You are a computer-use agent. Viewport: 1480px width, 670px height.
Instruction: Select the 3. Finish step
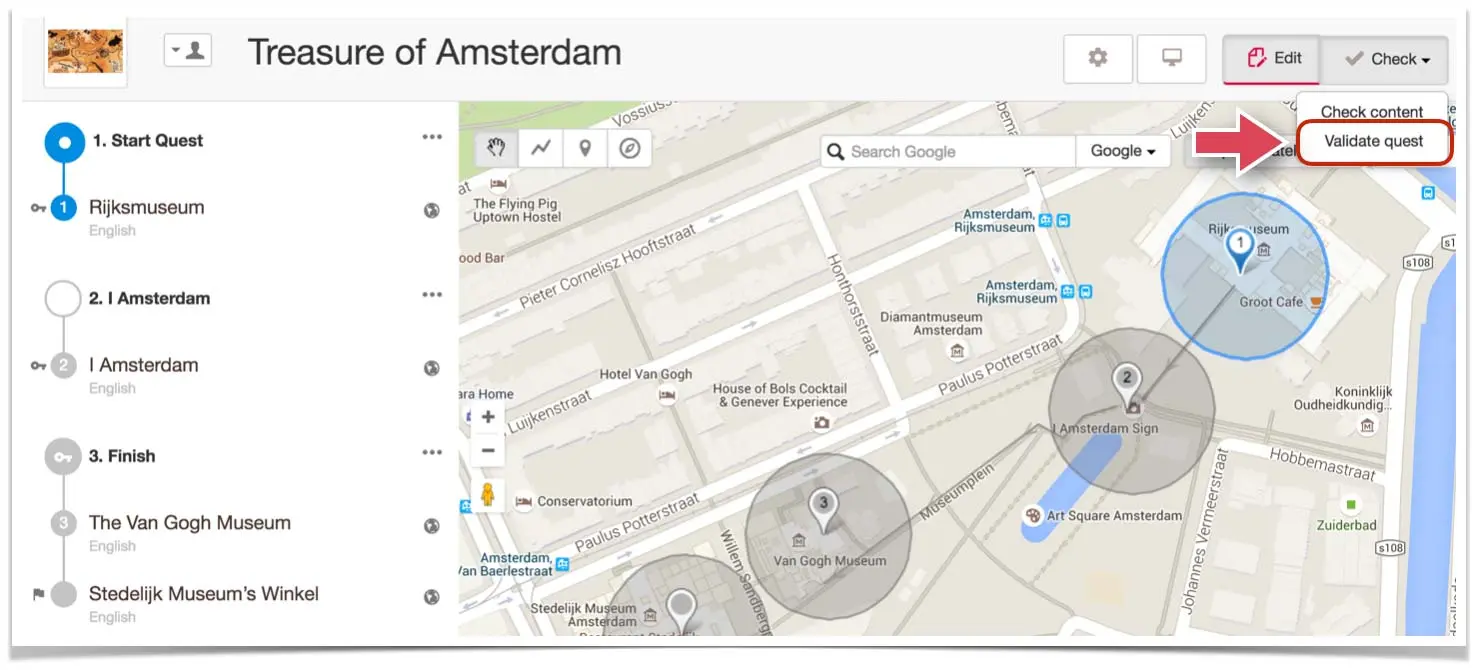pos(122,456)
